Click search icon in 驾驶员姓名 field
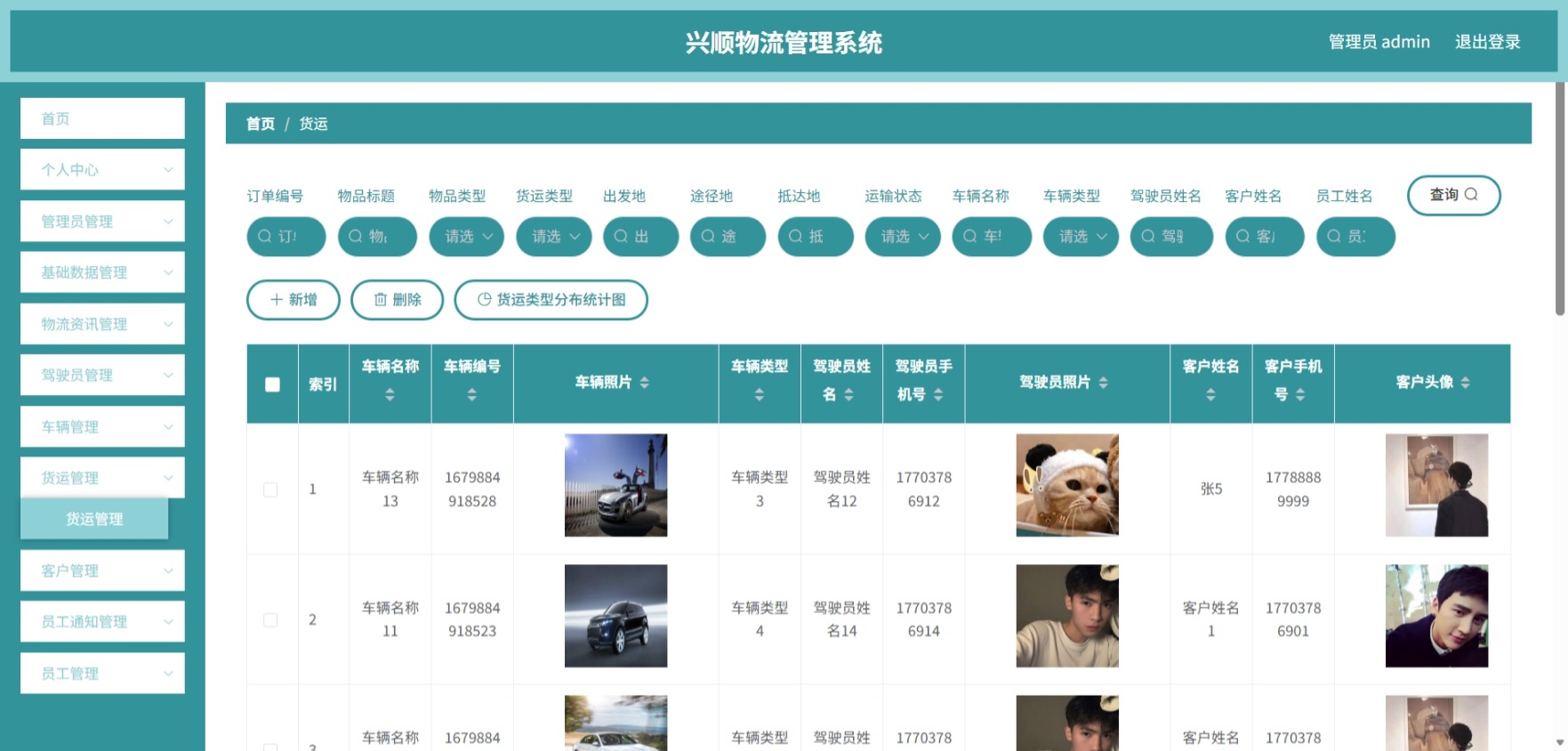The image size is (1568, 751). [x=1149, y=237]
